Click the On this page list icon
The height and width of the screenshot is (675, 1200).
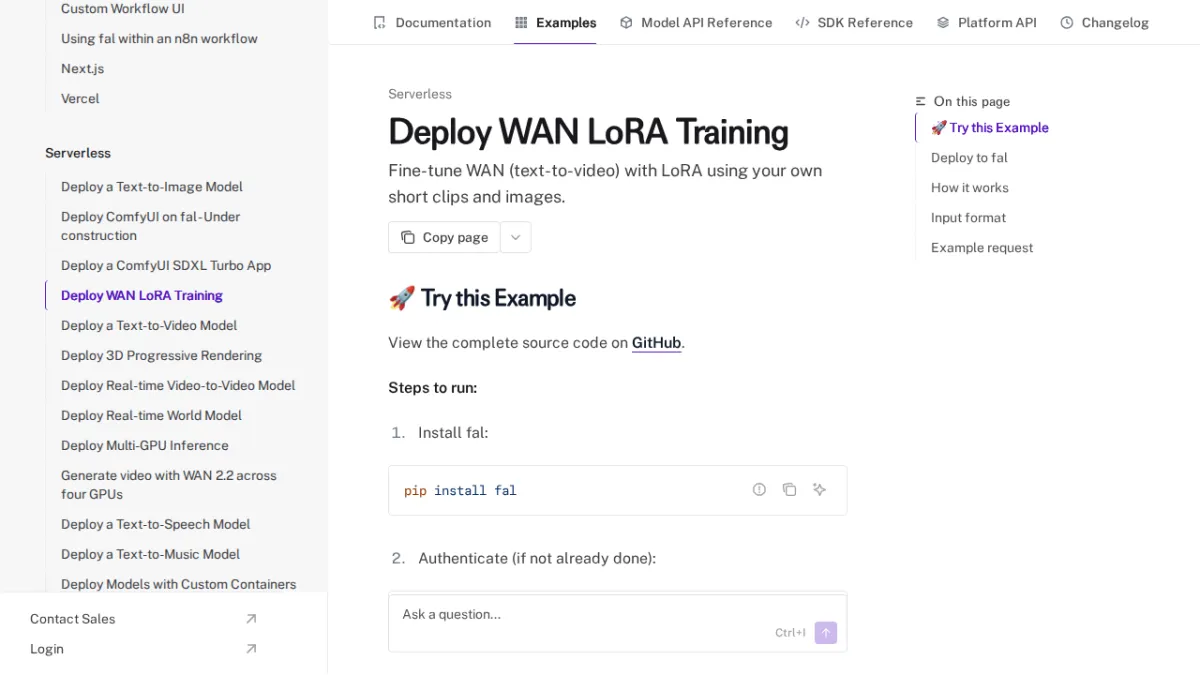[921, 101]
